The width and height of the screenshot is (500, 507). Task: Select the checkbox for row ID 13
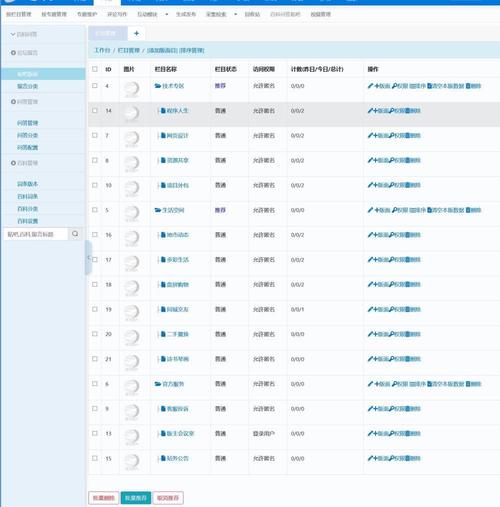click(95, 433)
